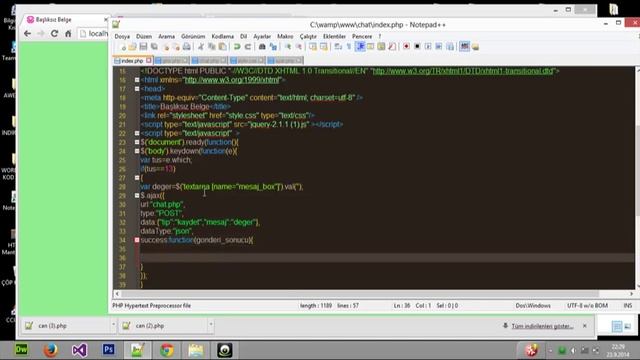Click the Cut scissors icon
This screenshot has height=360, width=640.
click(201, 47)
